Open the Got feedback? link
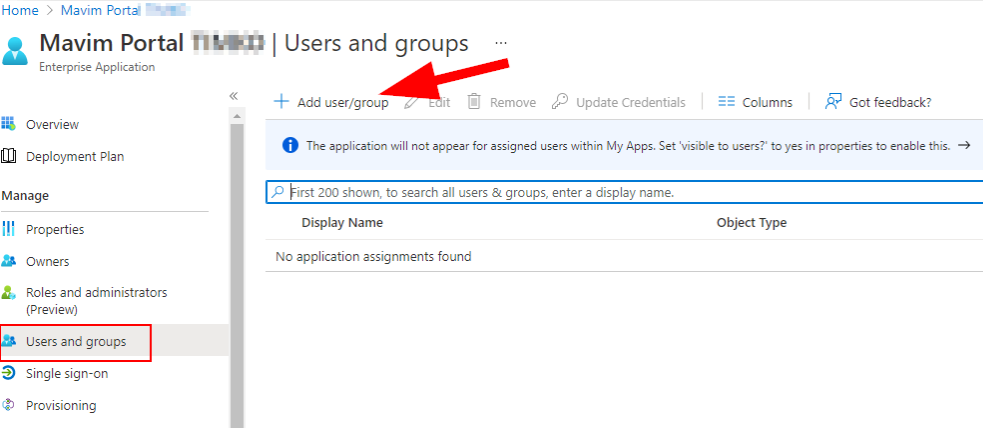The image size is (983, 428). tap(890, 102)
